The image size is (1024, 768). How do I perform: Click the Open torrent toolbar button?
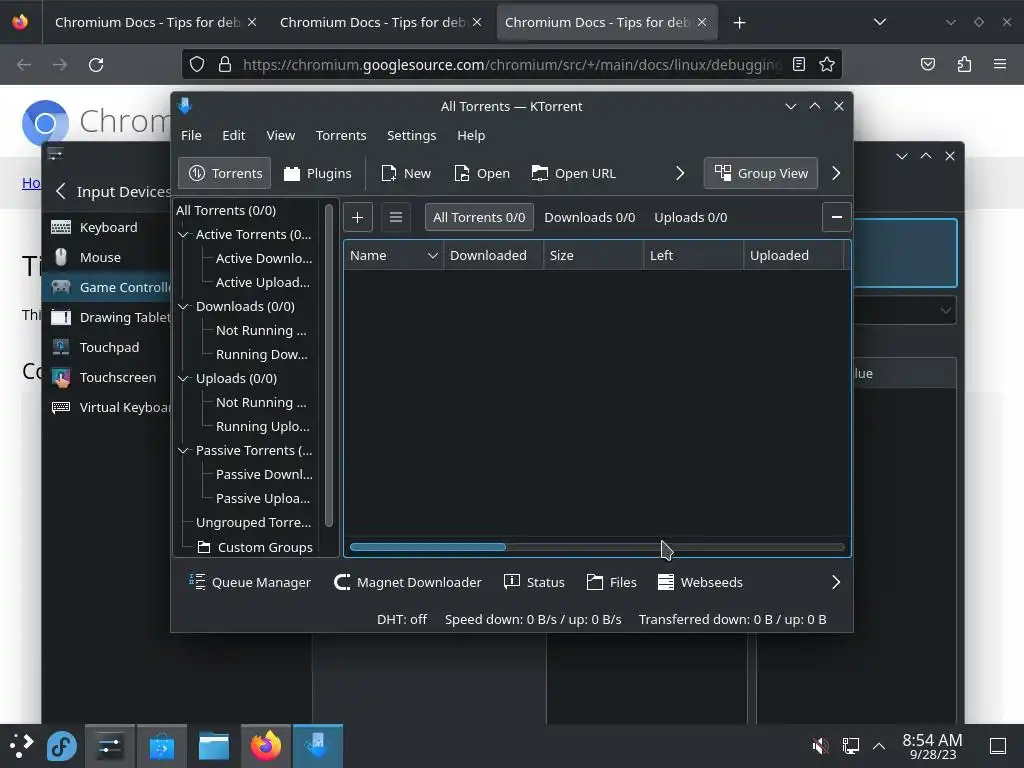[482, 173]
